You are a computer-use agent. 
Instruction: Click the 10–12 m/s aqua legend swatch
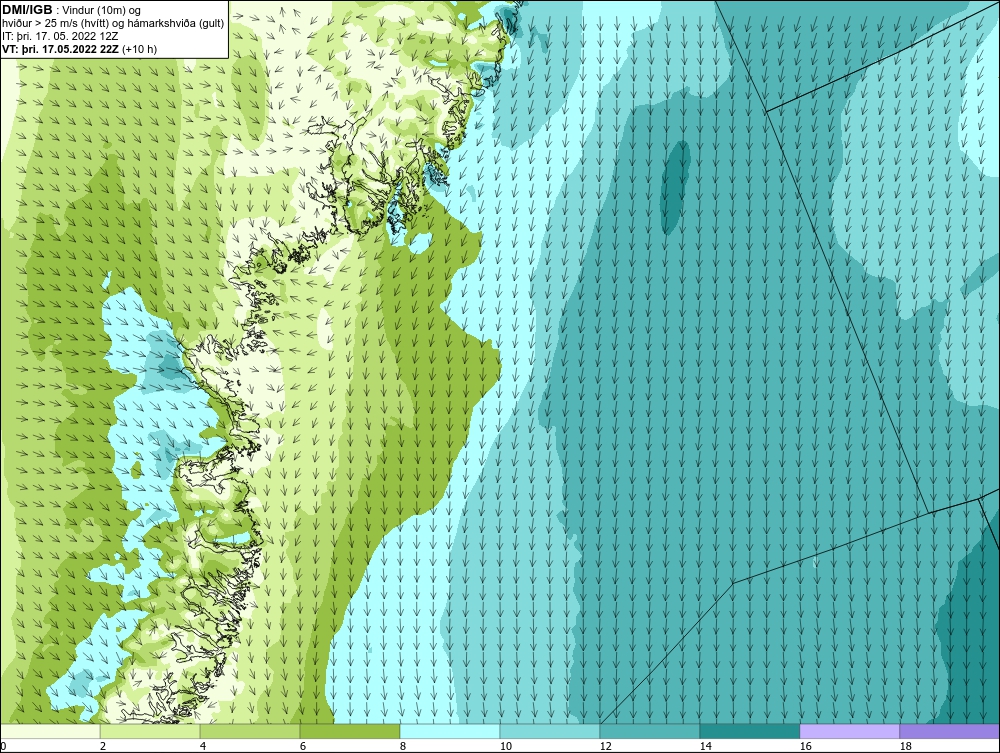point(550,731)
